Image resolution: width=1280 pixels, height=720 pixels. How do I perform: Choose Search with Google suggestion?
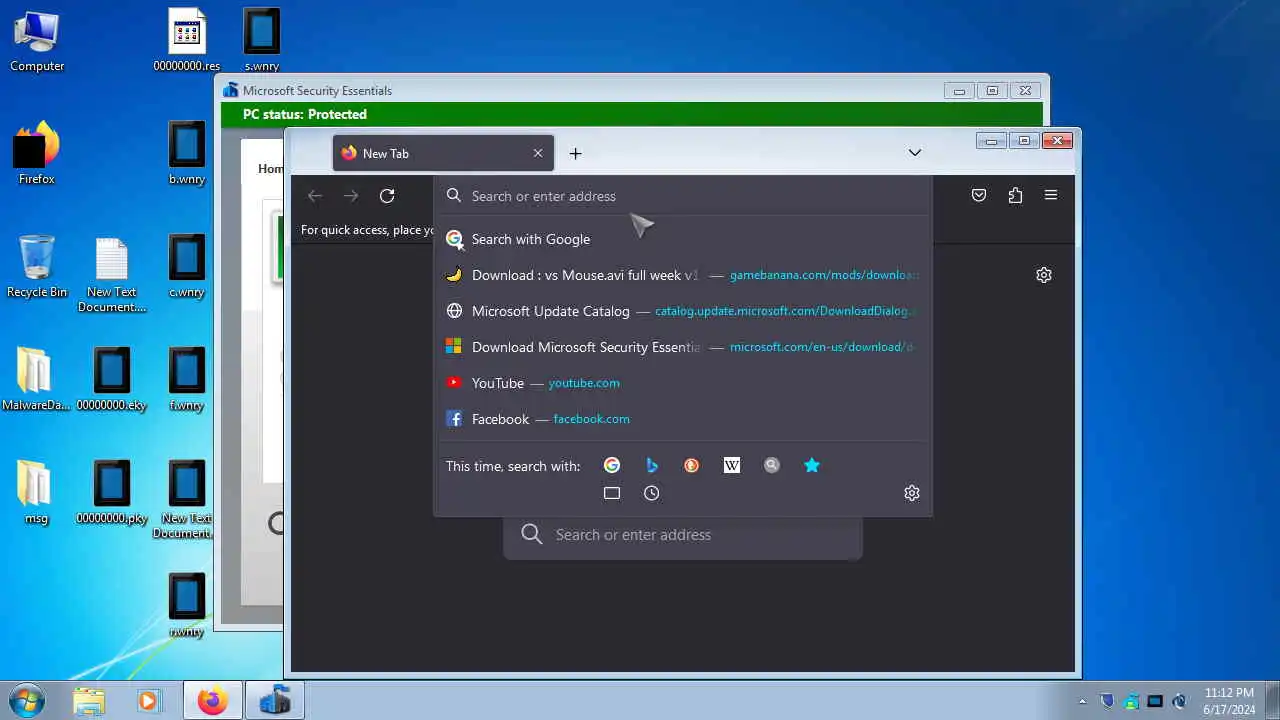pyautogui.click(x=683, y=239)
